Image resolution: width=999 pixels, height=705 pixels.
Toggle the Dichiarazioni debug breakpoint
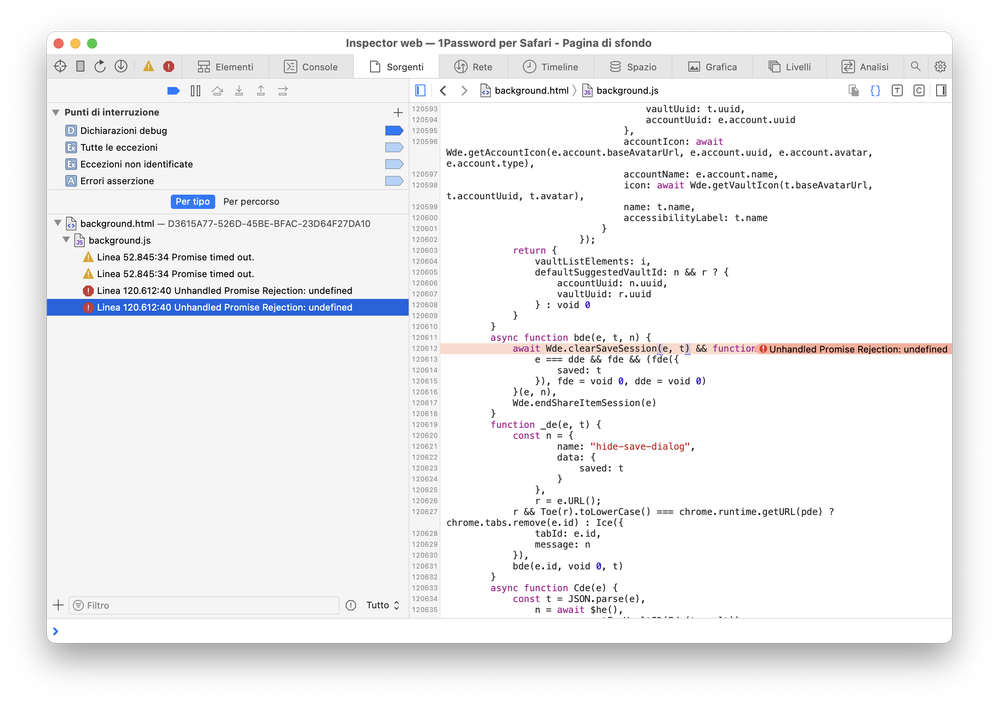393,131
